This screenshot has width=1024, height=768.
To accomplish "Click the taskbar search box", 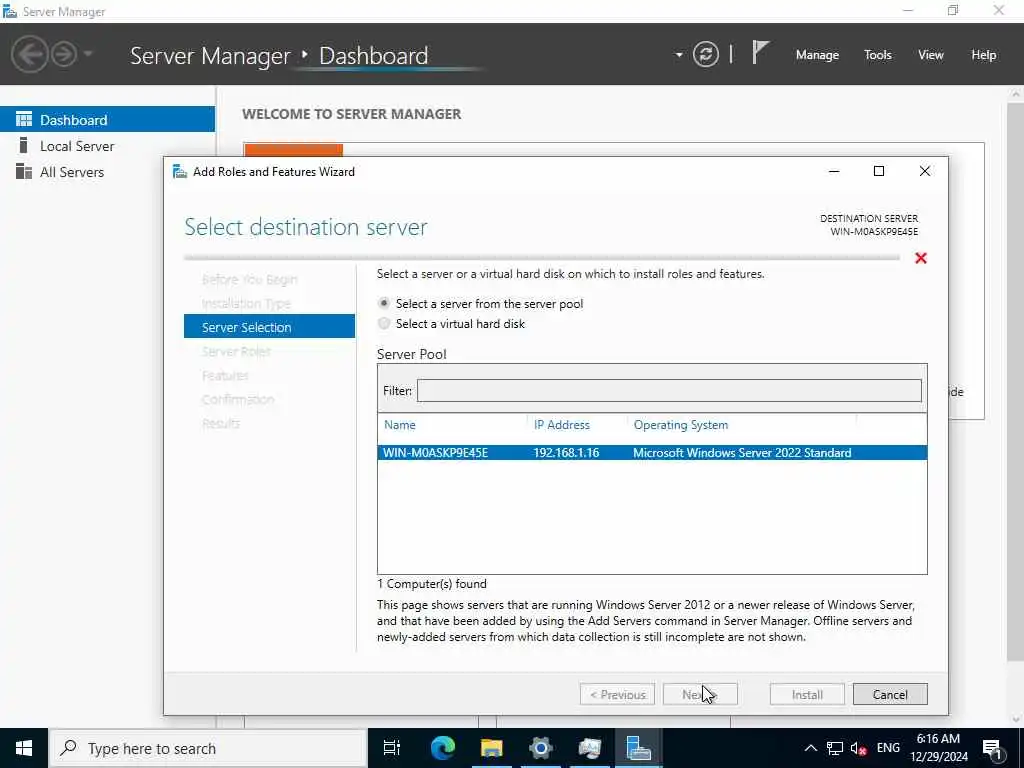I will [208, 748].
